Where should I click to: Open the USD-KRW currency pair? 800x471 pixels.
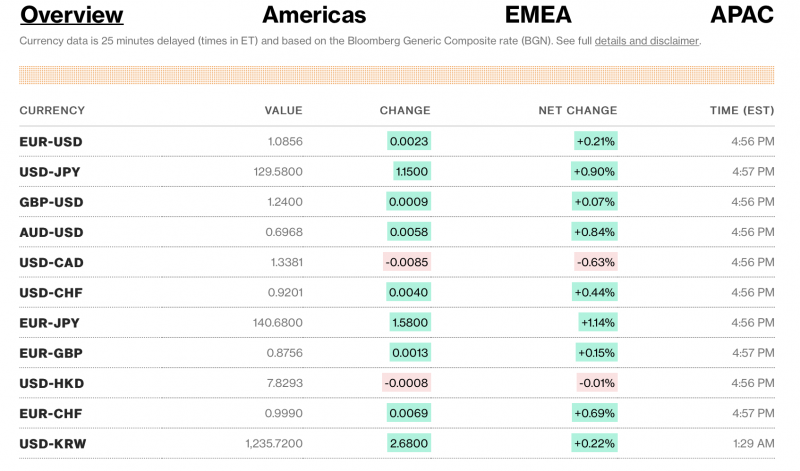[x=51, y=443]
